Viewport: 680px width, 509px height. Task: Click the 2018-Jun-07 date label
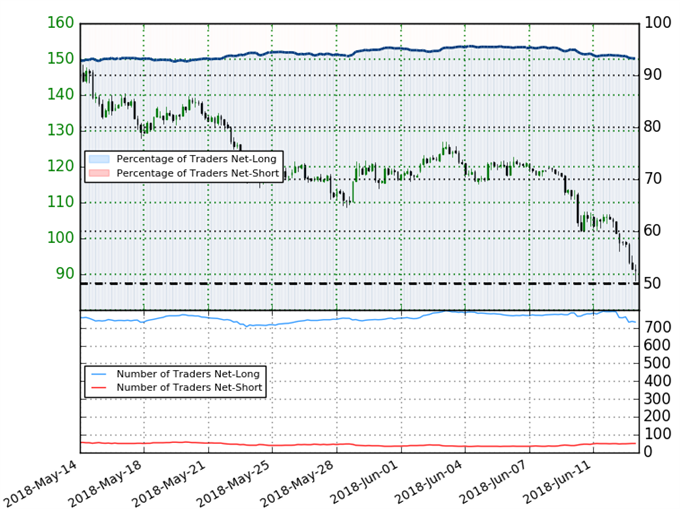(x=491, y=483)
